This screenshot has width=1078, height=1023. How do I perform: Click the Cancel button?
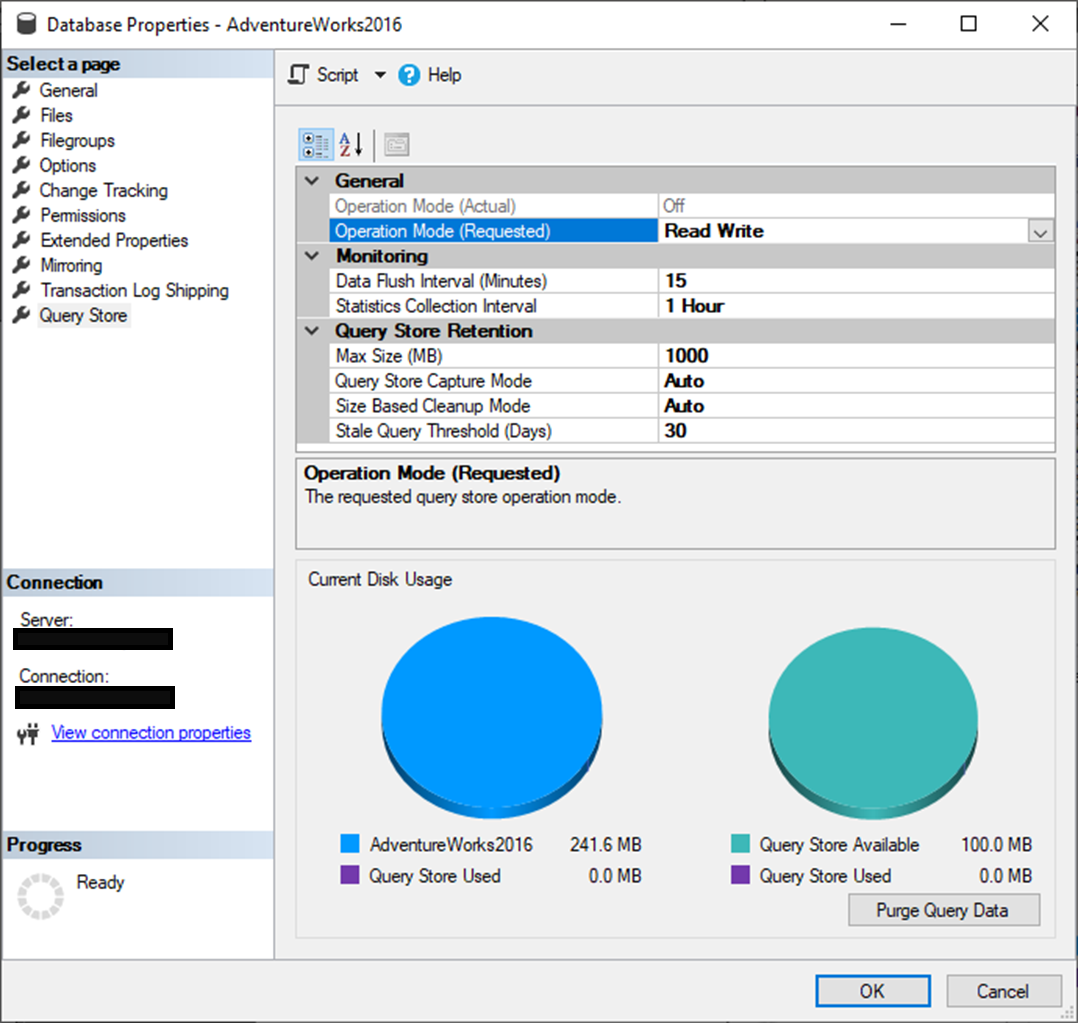click(1003, 991)
